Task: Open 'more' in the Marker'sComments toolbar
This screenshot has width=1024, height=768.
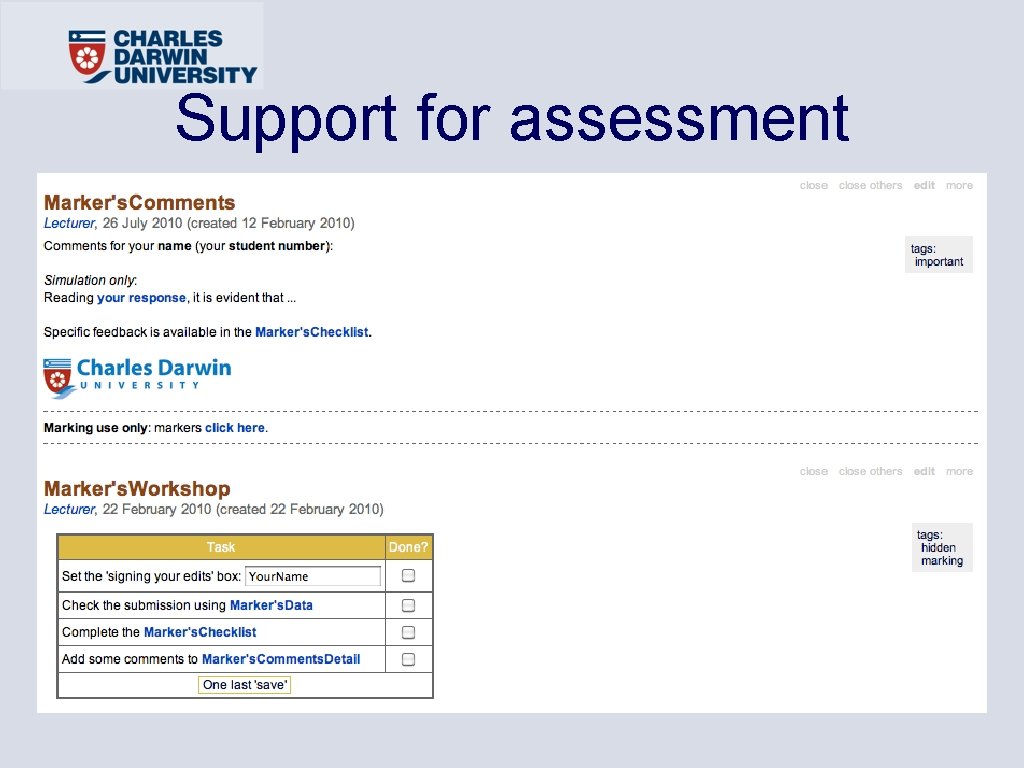Action: pos(959,185)
